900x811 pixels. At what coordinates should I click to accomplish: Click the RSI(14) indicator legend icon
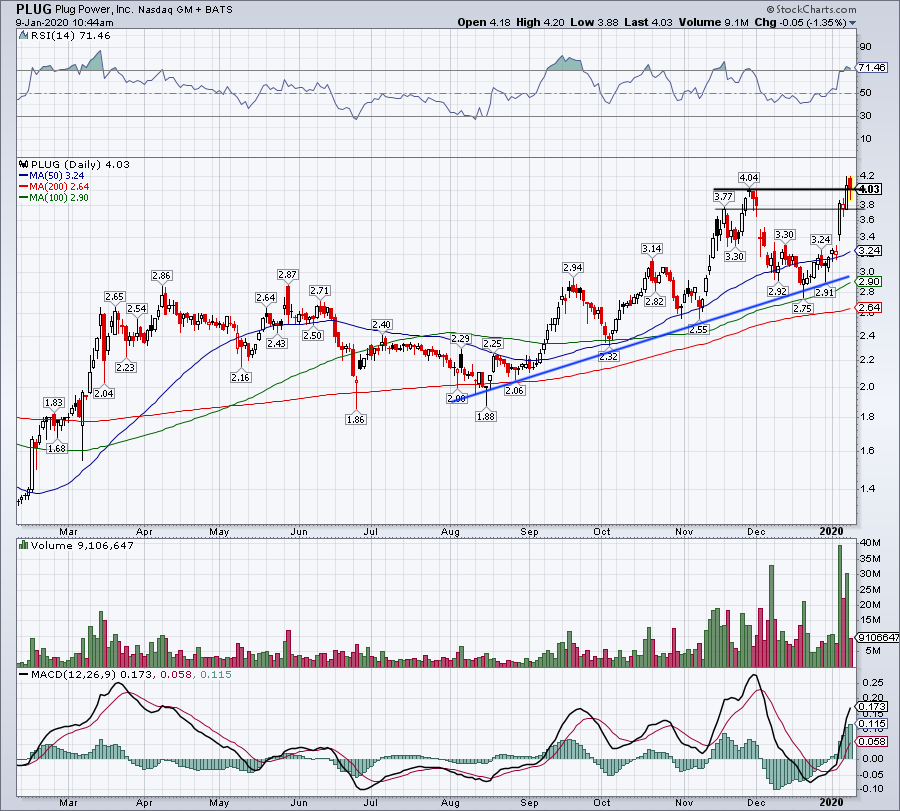point(24,36)
